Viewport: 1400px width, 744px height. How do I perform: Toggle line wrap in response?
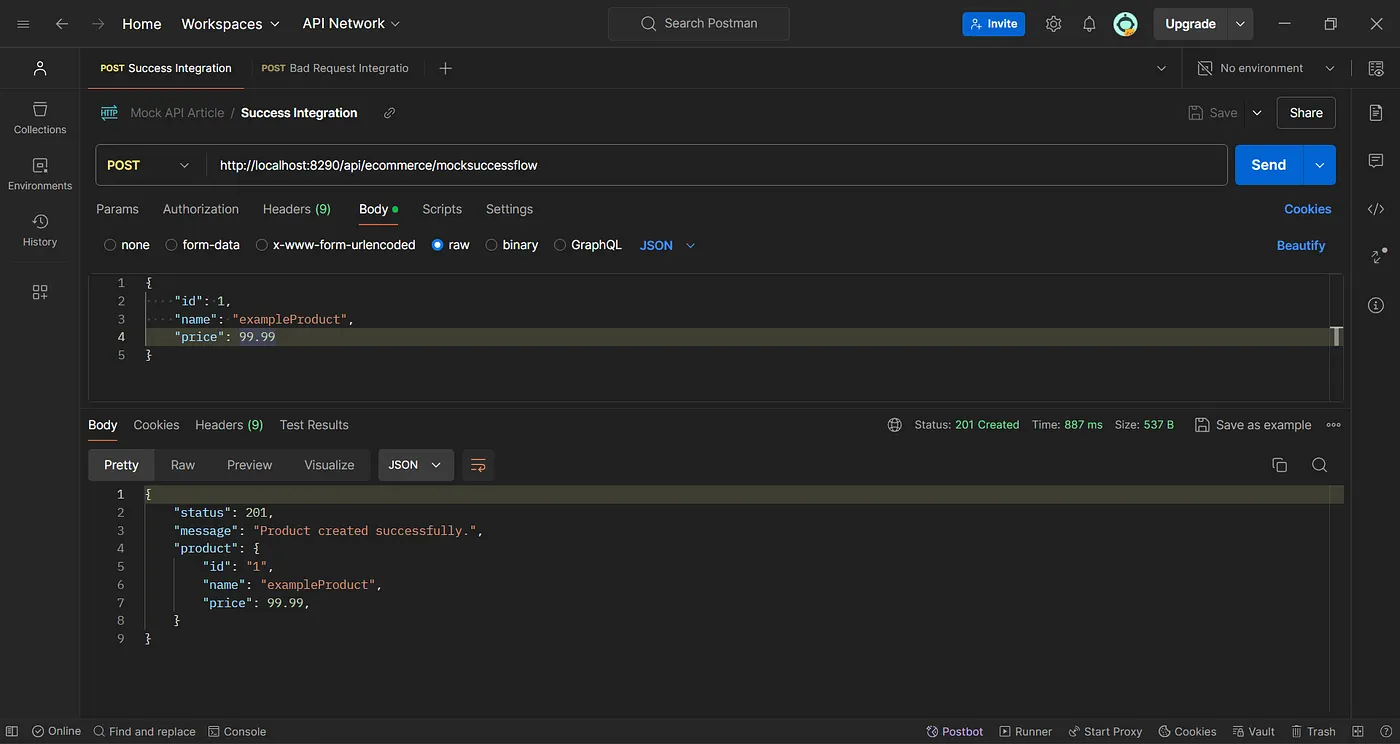478,465
